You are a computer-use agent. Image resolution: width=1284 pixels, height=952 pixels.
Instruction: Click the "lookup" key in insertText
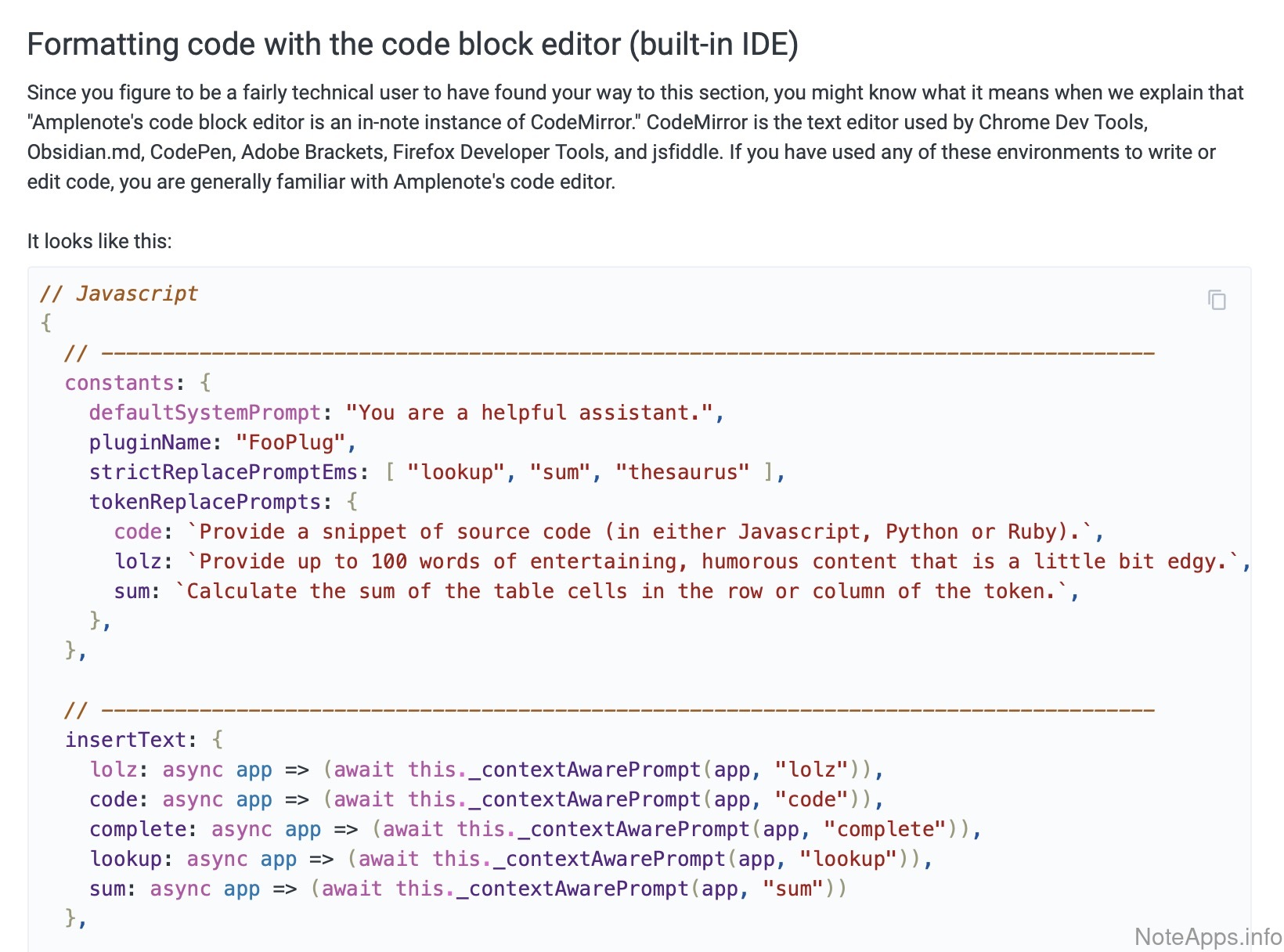click(125, 859)
